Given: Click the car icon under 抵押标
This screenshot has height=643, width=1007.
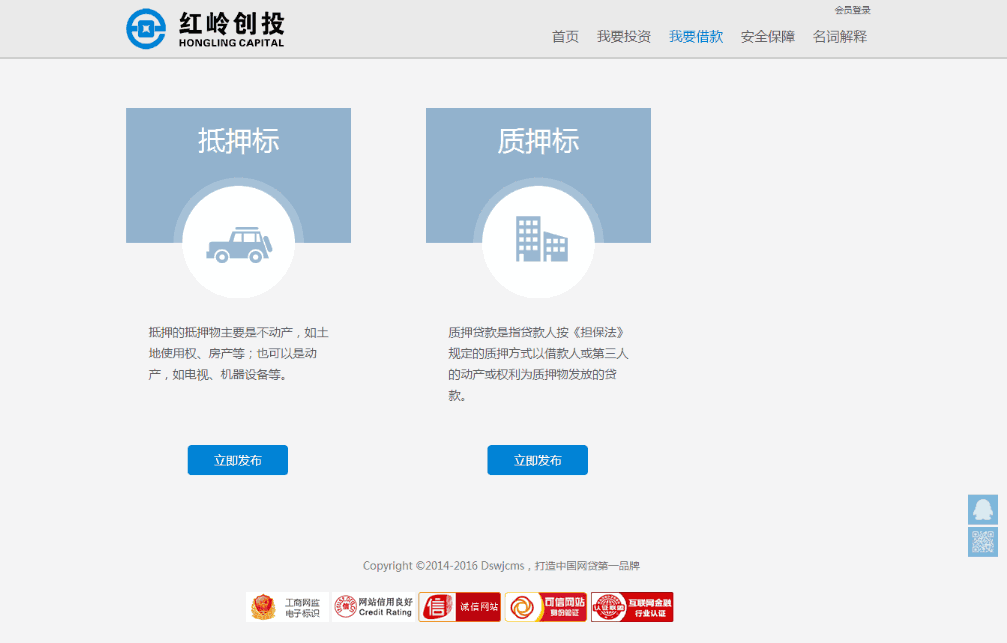Looking at the screenshot, I should 238,244.
